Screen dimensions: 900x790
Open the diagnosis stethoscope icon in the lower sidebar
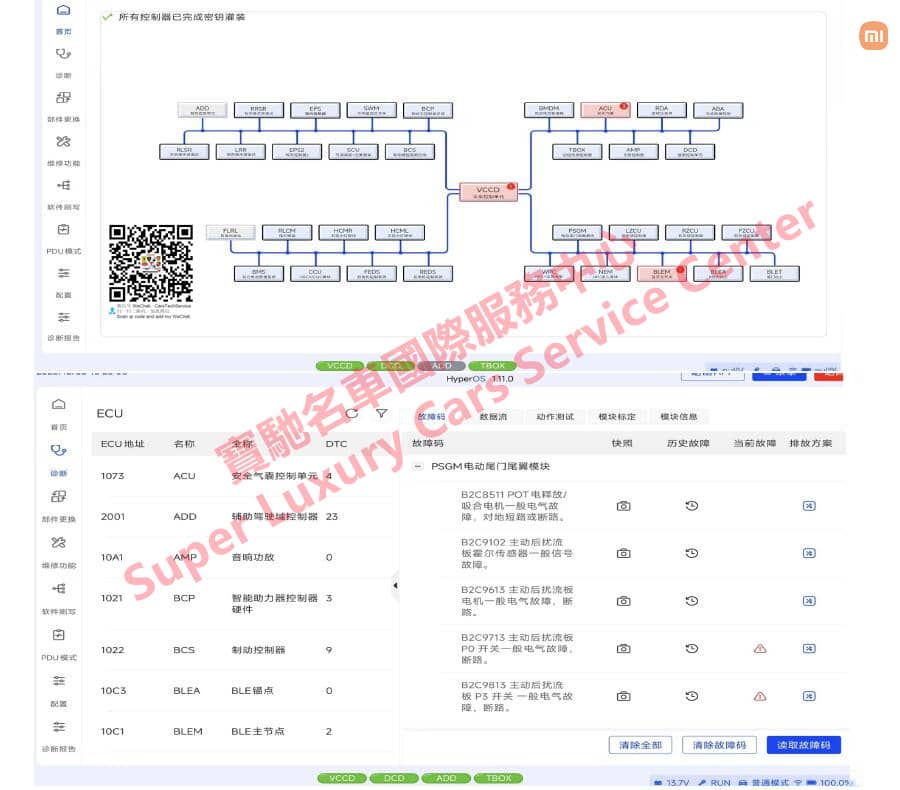coord(59,450)
